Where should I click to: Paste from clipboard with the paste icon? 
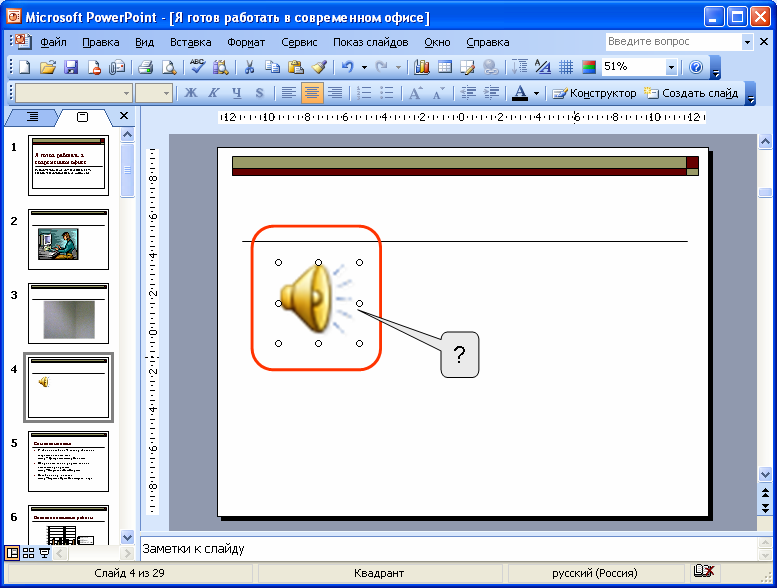pos(295,67)
